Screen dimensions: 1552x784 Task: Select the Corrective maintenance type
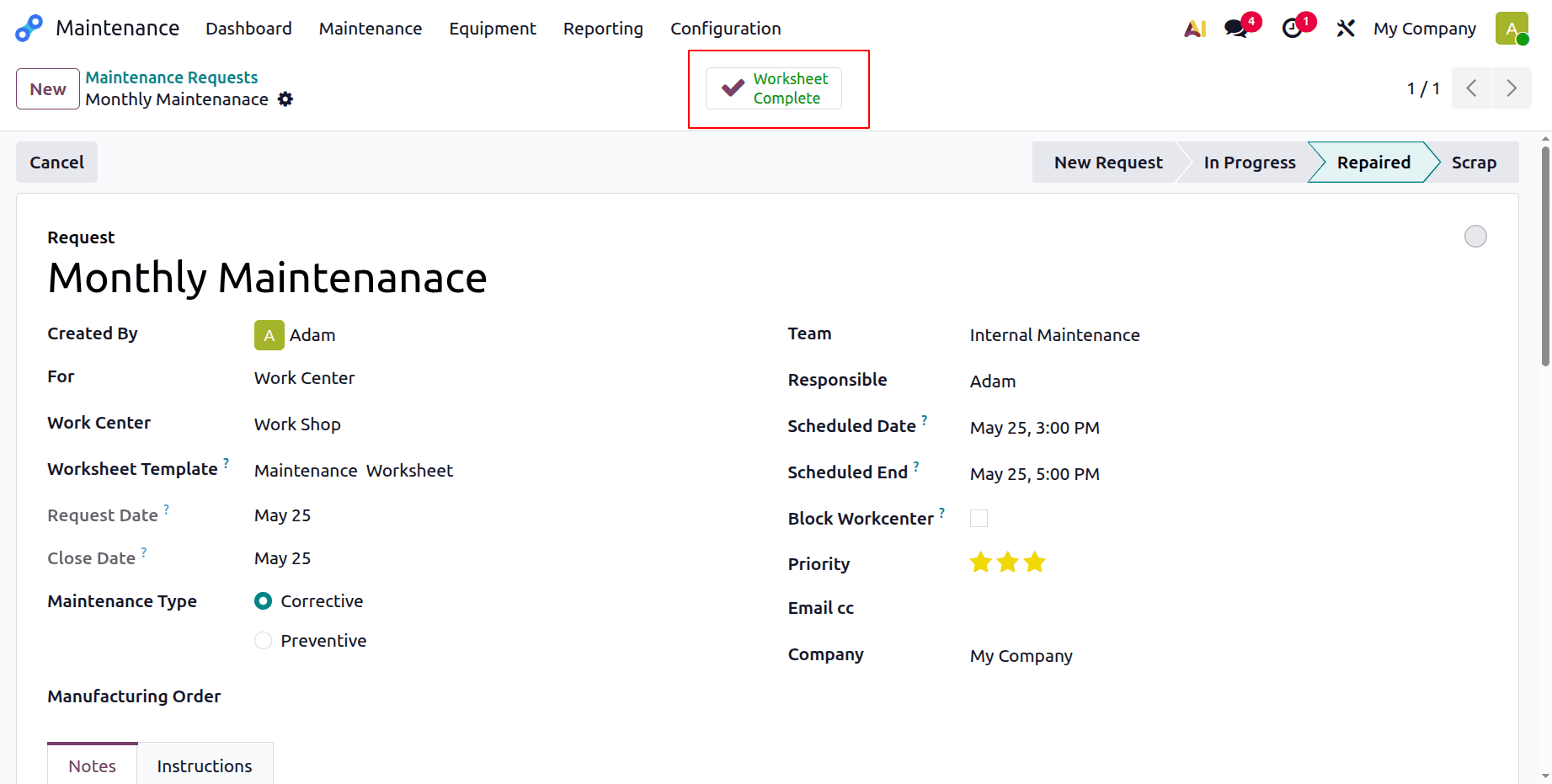(x=264, y=601)
